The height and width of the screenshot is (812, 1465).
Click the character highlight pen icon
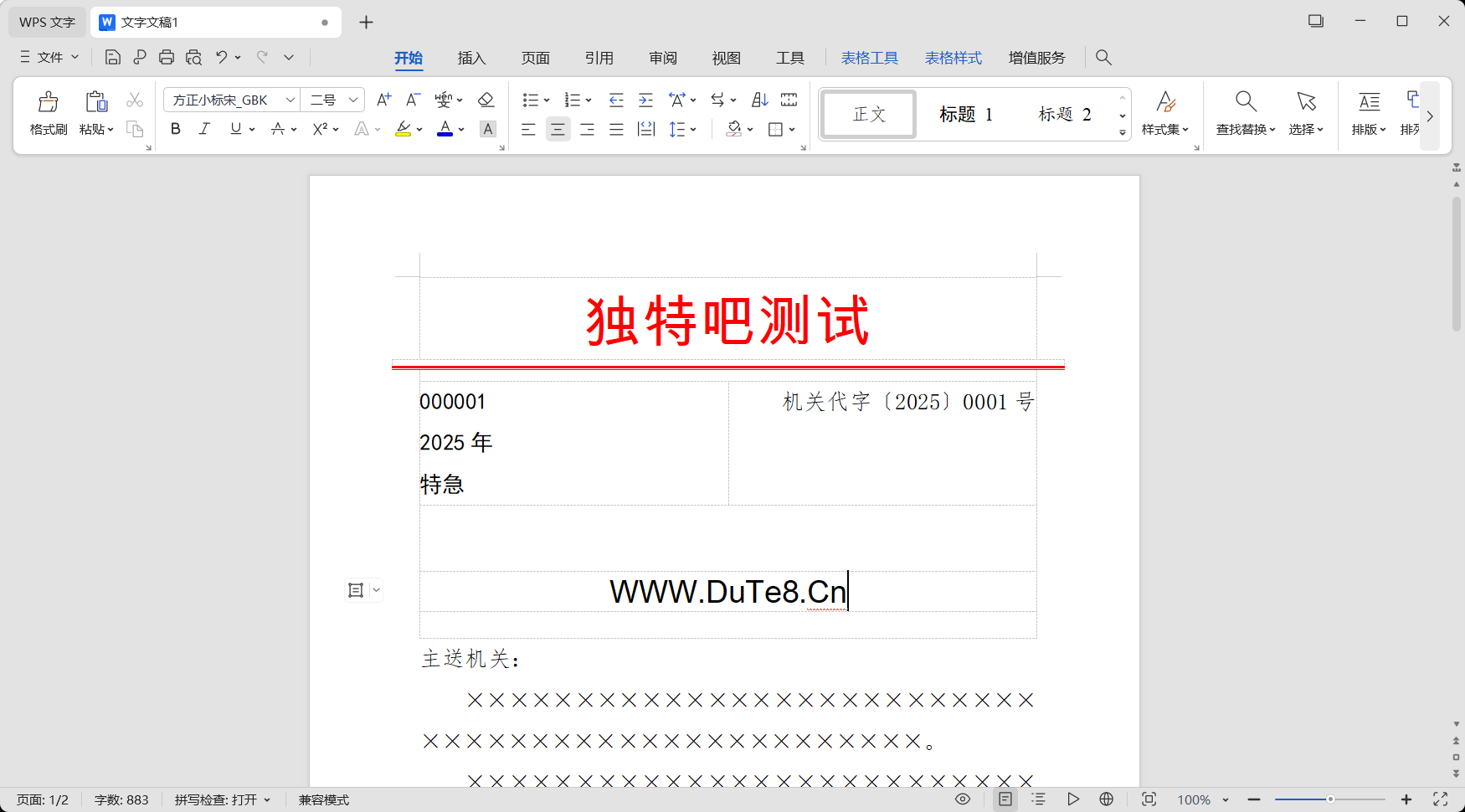404,129
